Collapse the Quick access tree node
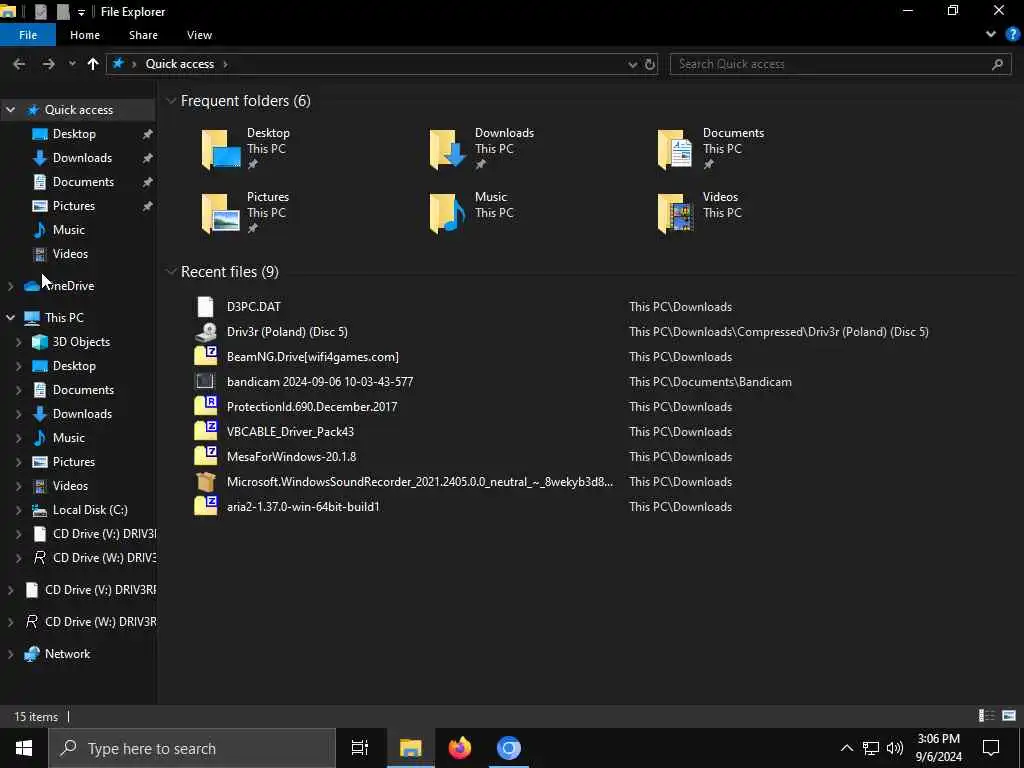The width and height of the screenshot is (1024, 768). click(x=10, y=110)
